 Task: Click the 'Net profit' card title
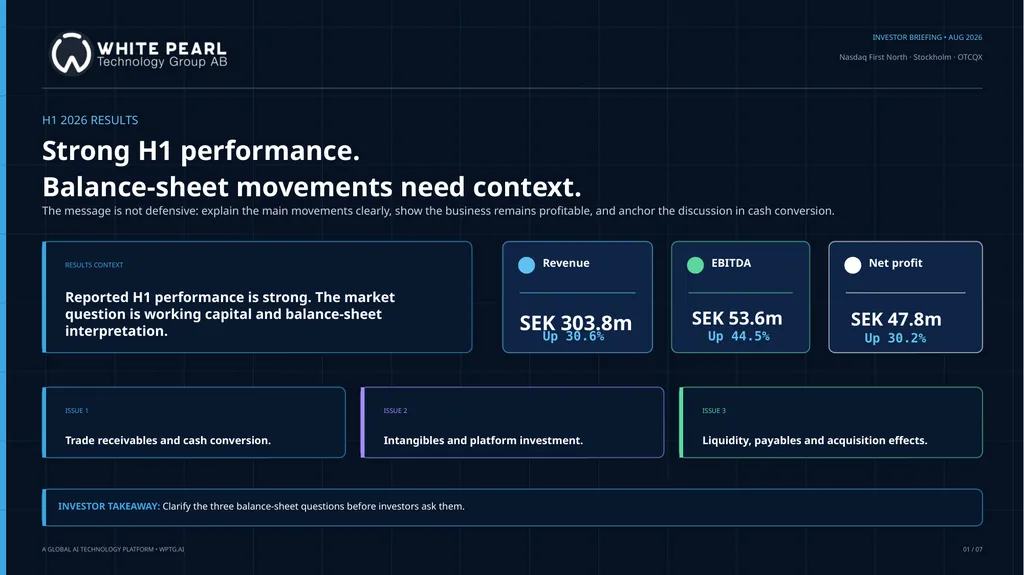pyautogui.click(x=895, y=263)
